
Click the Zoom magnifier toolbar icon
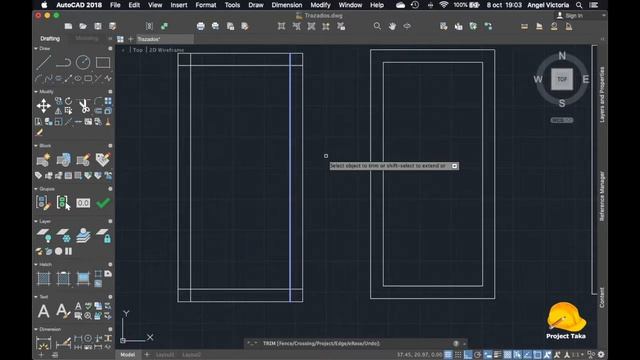point(377,26)
